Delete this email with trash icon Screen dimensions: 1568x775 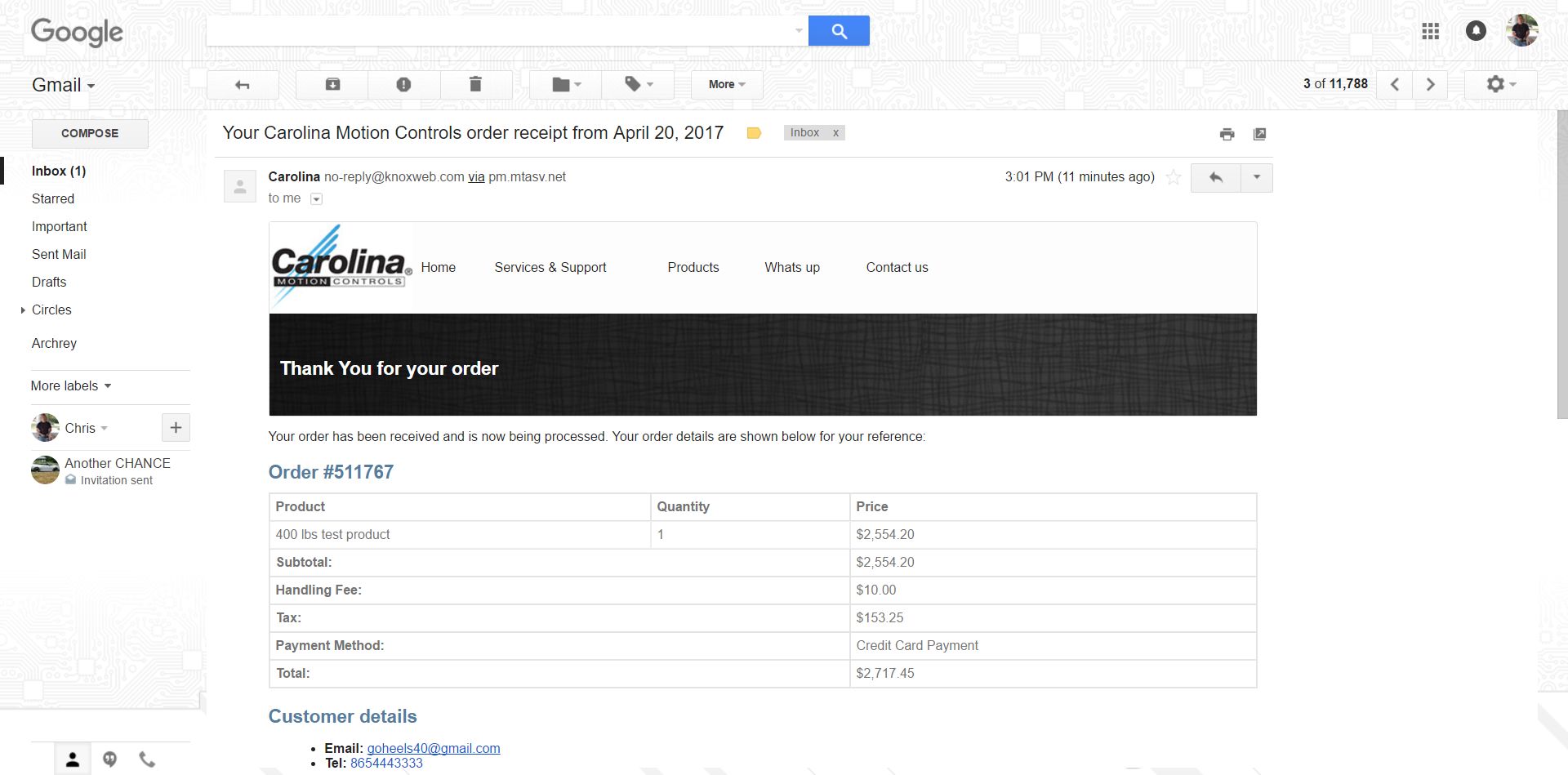point(475,84)
